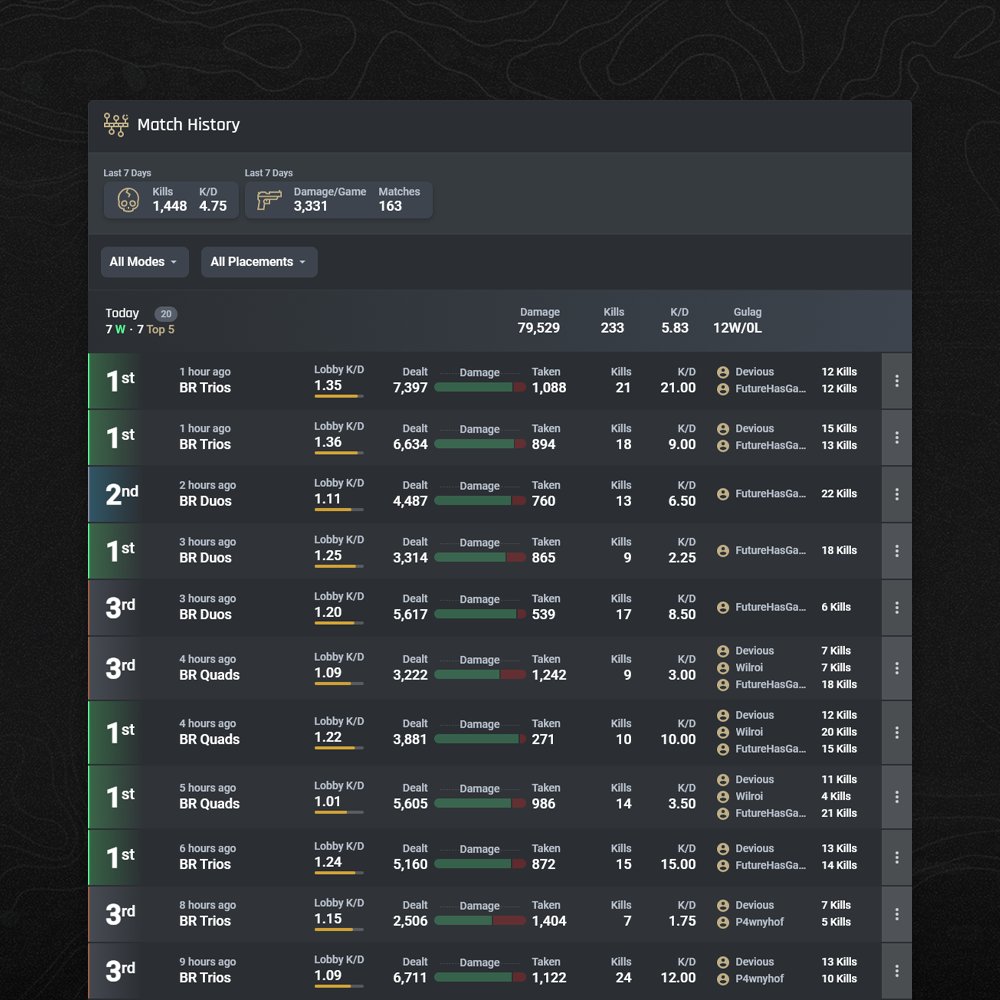Click Wilroi's avatar on the first BR Quads match
This screenshot has height=1000, width=1000.
pyautogui.click(x=722, y=667)
